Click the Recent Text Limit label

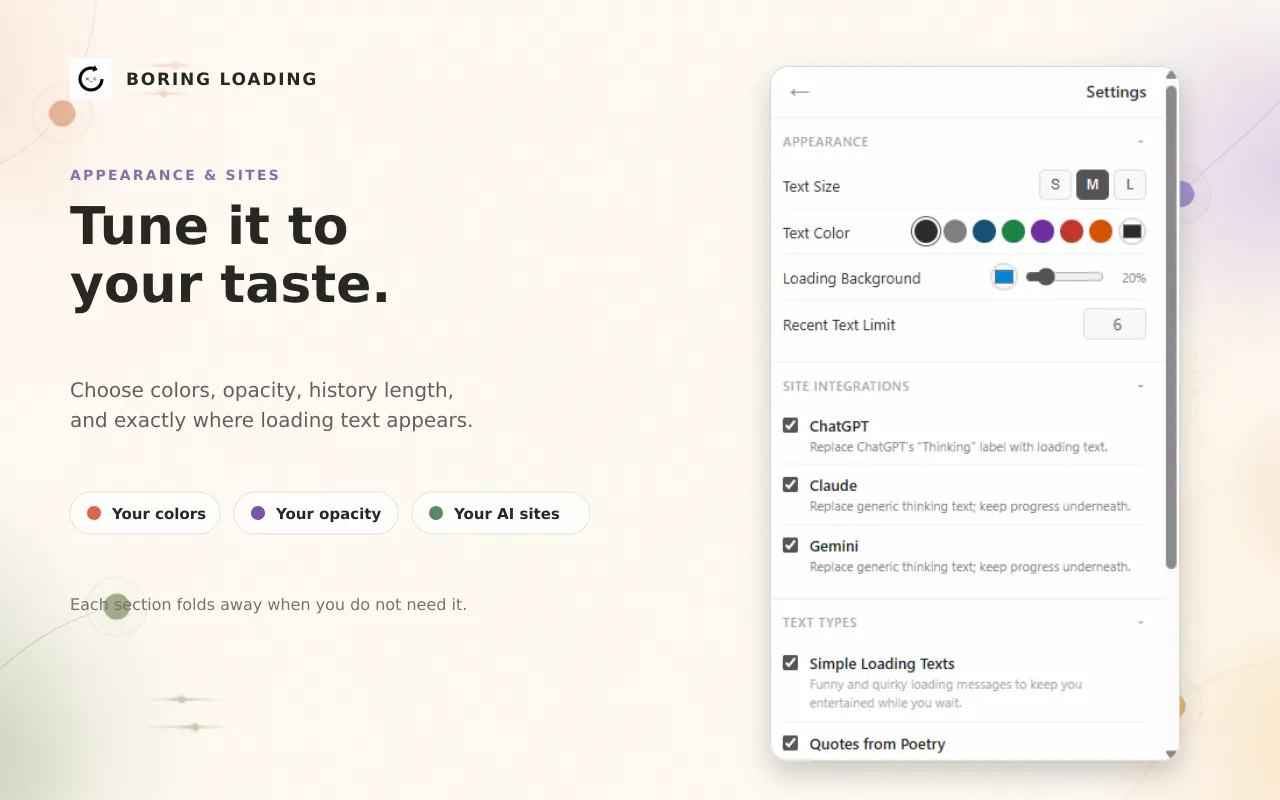coord(839,325)
